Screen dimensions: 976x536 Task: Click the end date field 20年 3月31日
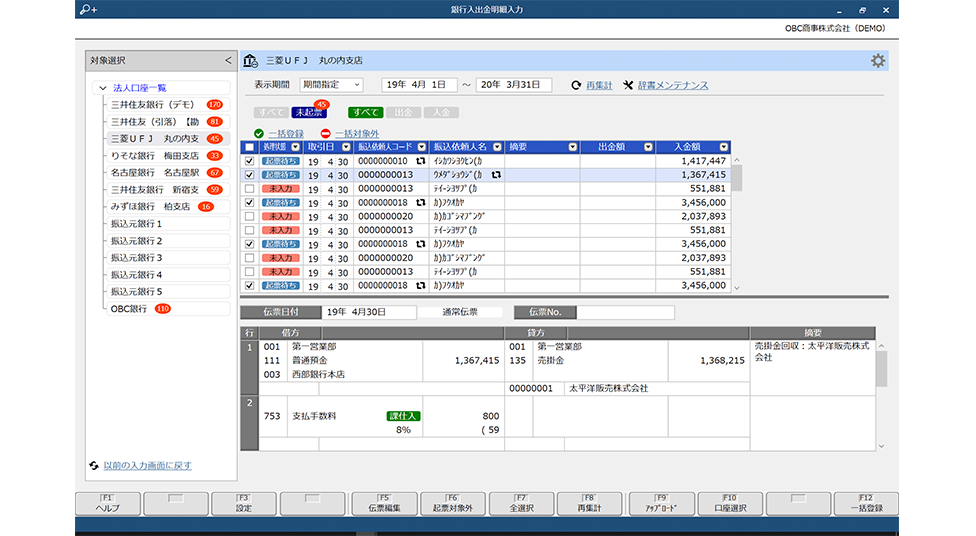(x=514, y=85)
